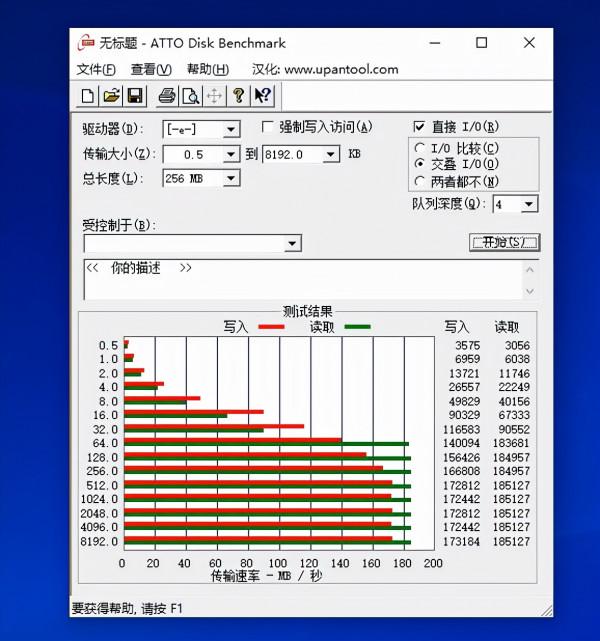Click write value 3575 in results

pyautogui.click(x=468, y=346)
